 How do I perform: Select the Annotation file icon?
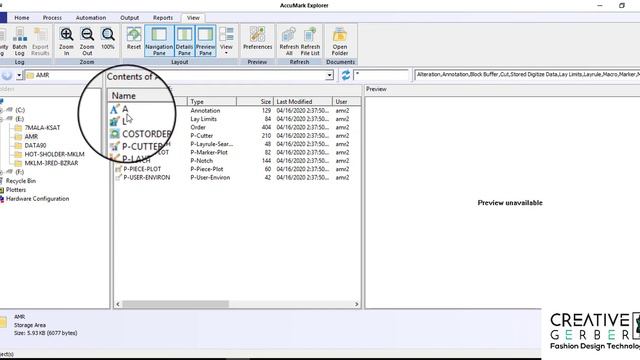115,109
